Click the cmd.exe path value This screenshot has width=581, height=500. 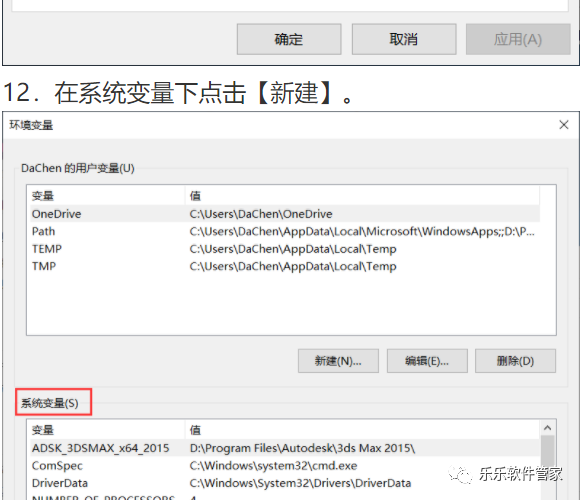(273, 466)
